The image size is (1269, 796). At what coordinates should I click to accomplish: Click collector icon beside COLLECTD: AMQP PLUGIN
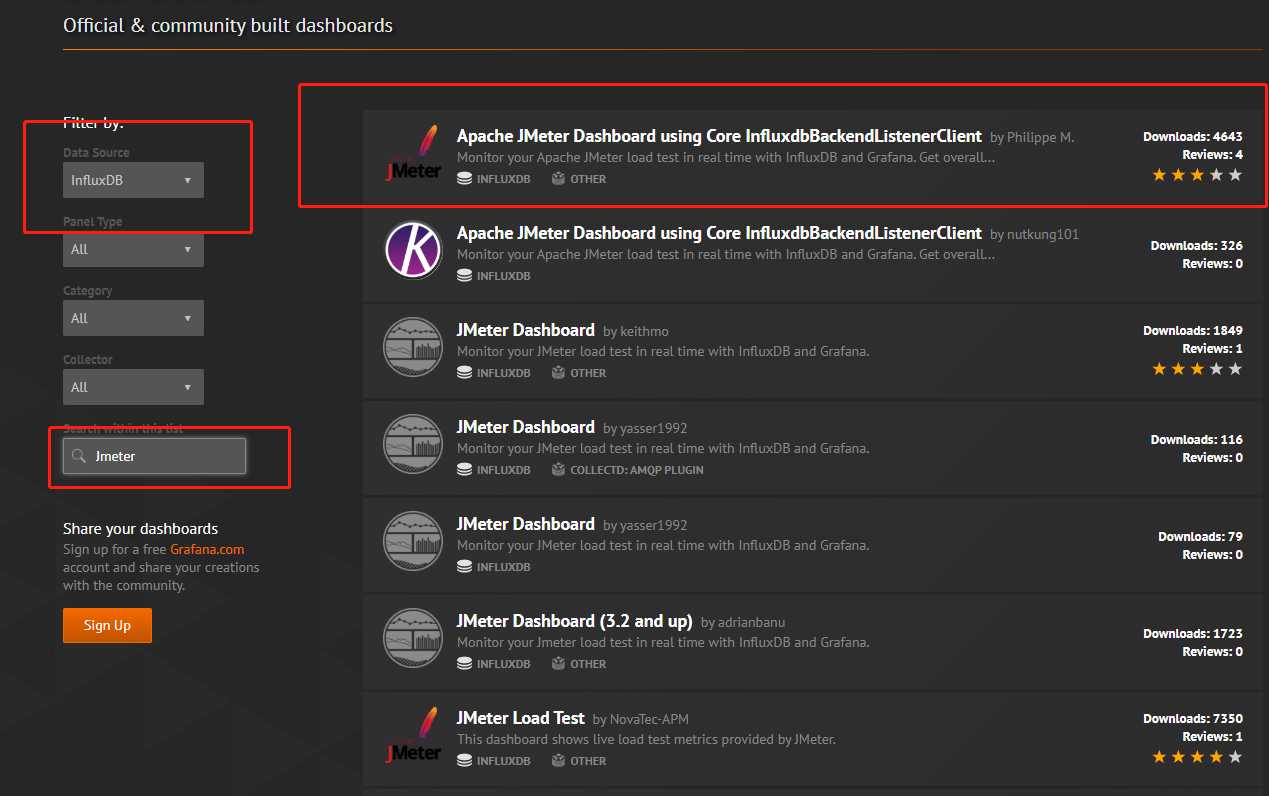558,470
